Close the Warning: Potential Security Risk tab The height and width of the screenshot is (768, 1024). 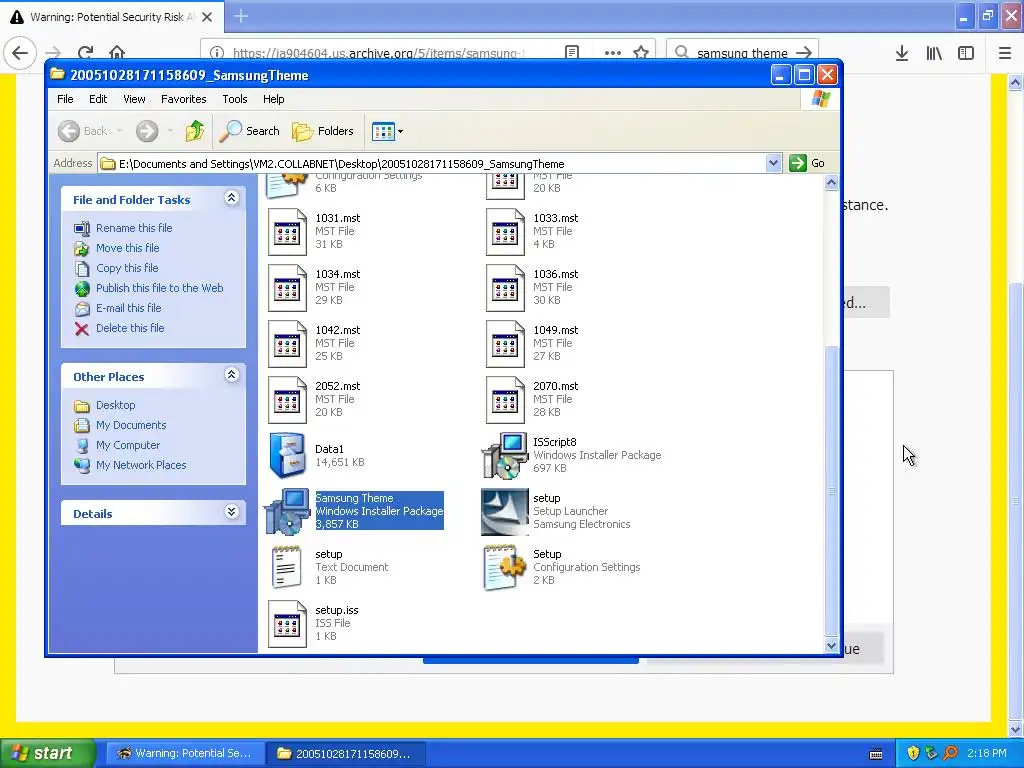coord(207,17)
